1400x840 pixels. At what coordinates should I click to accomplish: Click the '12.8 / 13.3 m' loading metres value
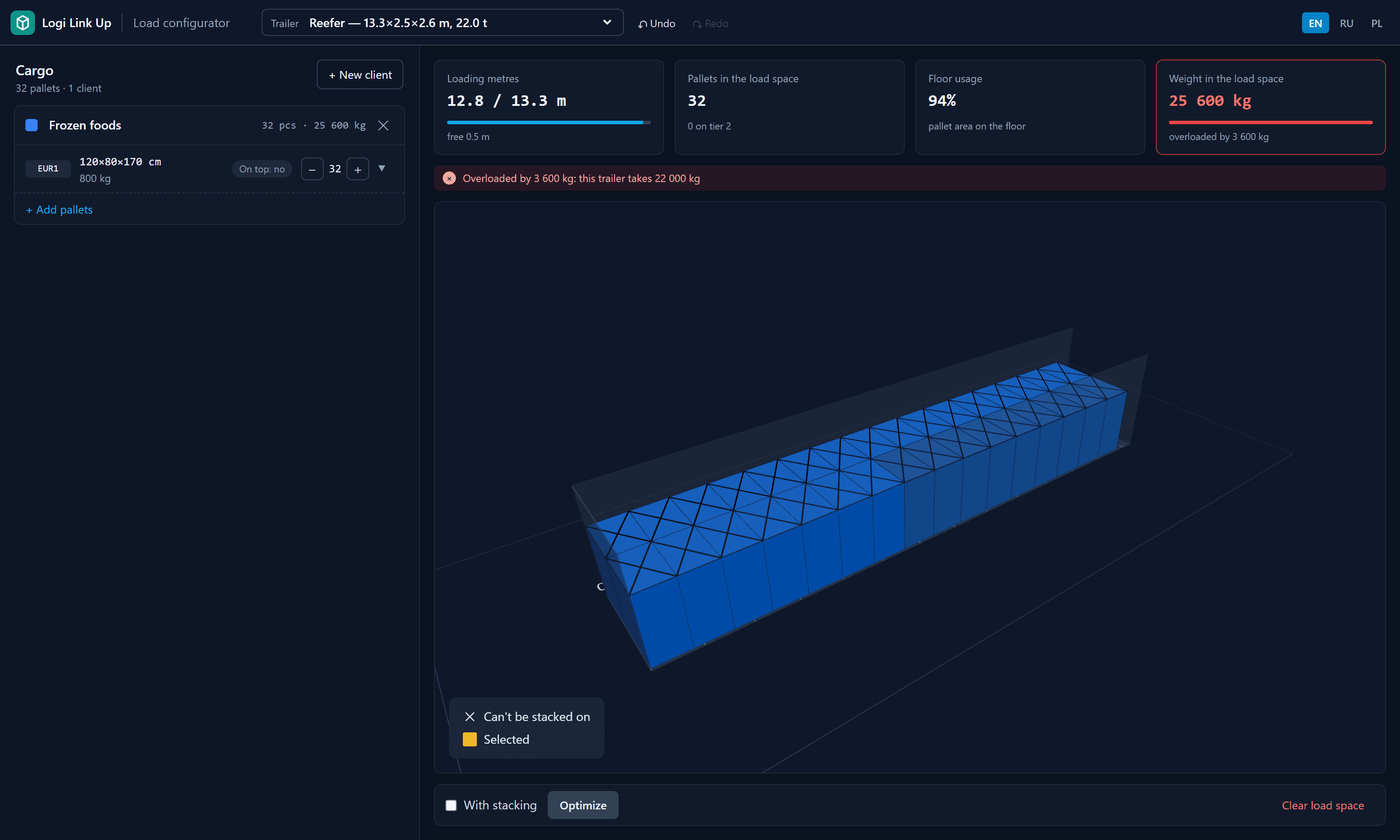click(507, 101)
